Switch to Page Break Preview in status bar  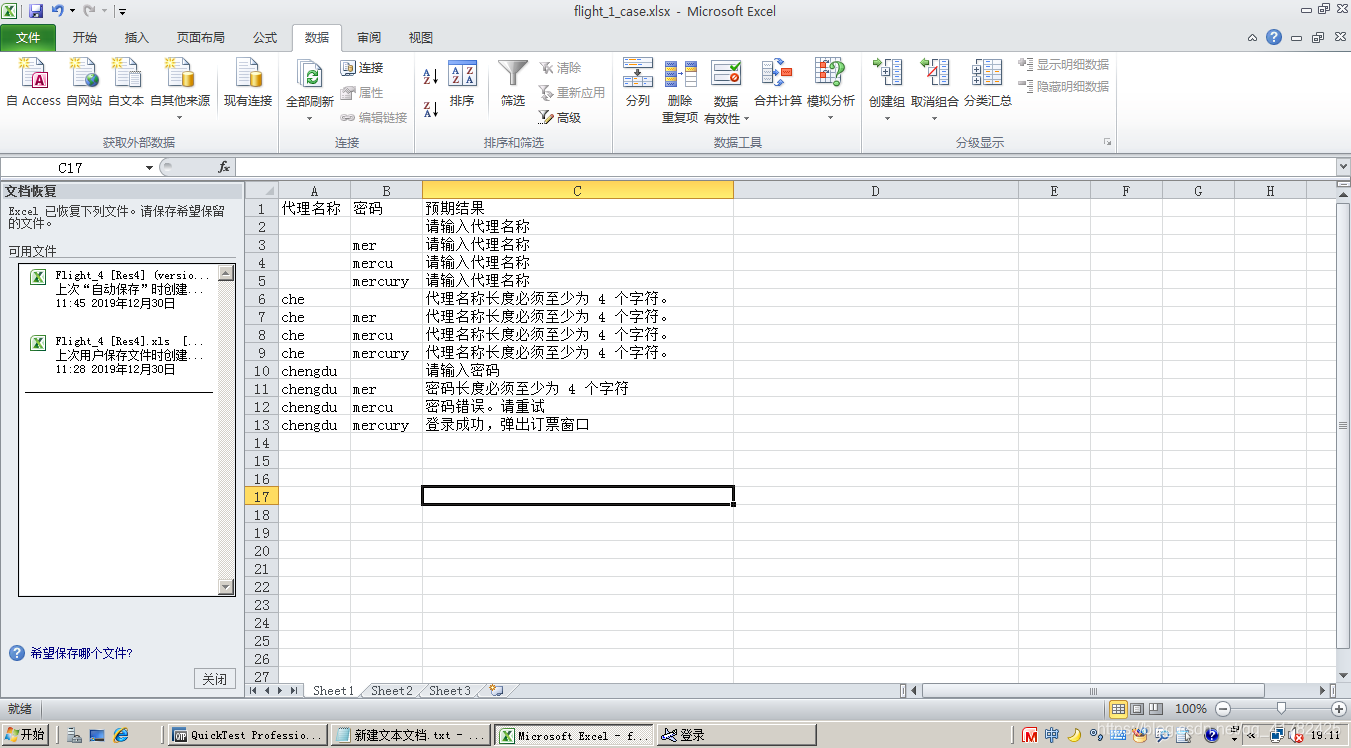[x=1155, y=709]
